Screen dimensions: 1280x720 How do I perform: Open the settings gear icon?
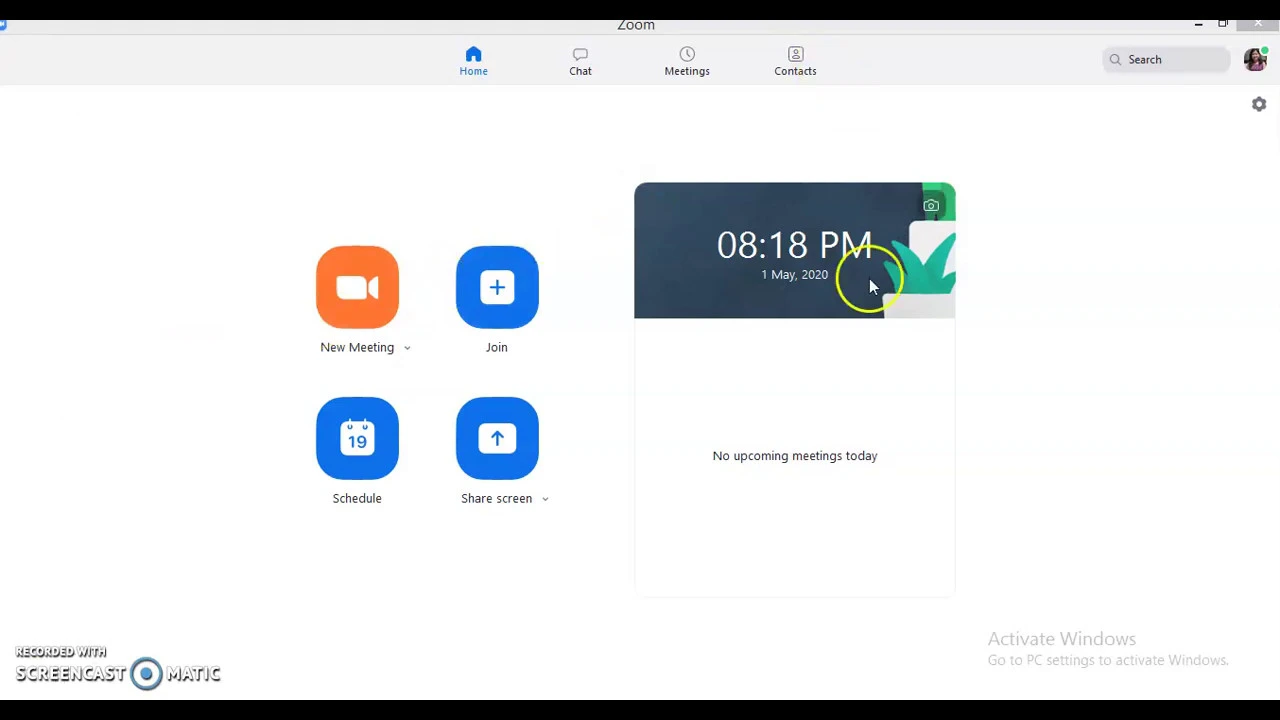coord(1259,104)
